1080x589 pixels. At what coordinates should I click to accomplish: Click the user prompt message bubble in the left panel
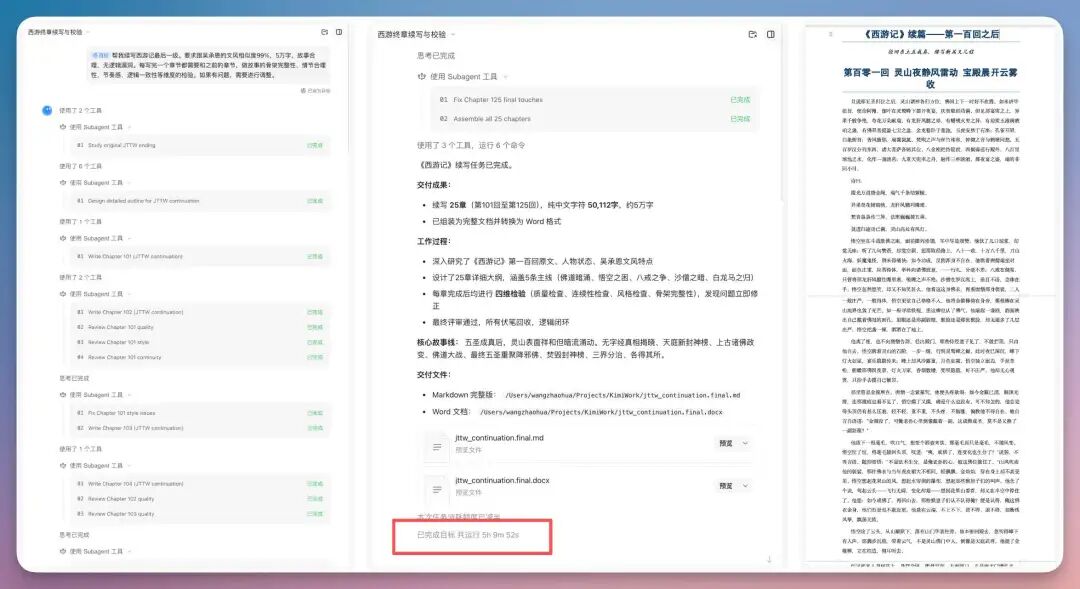tap(209, 65)
